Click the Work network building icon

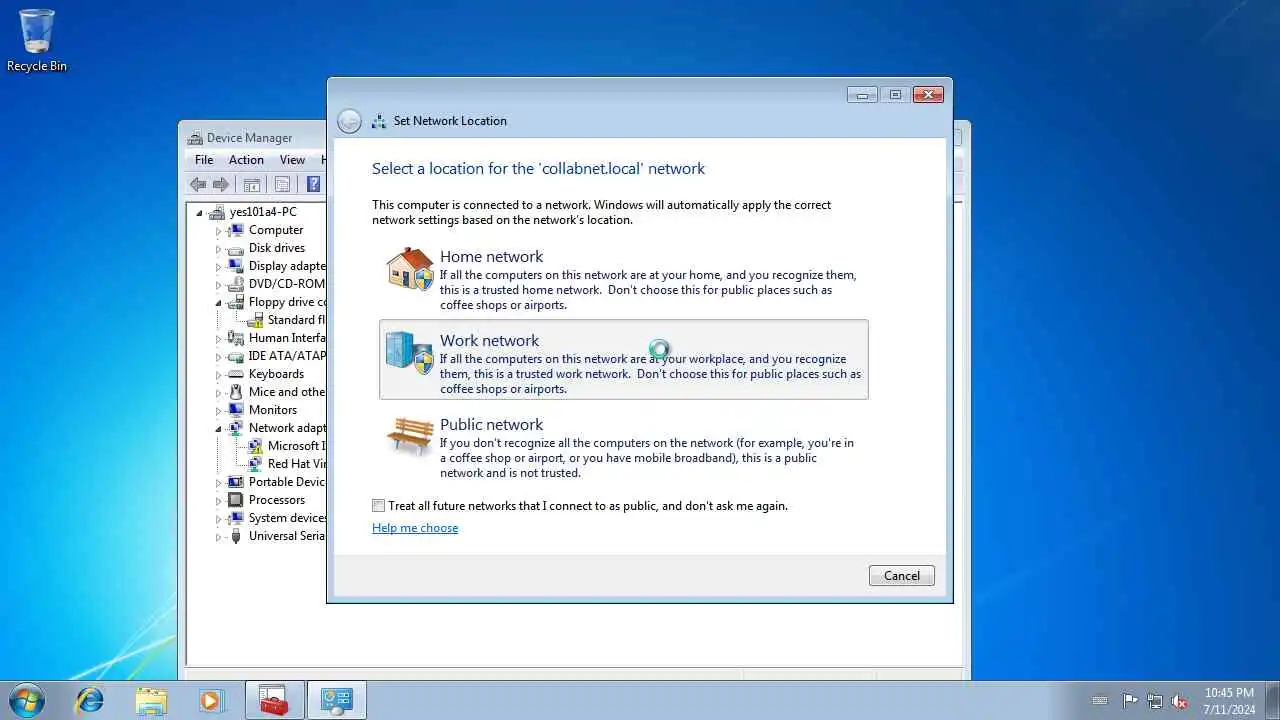[x=410, y=353]
